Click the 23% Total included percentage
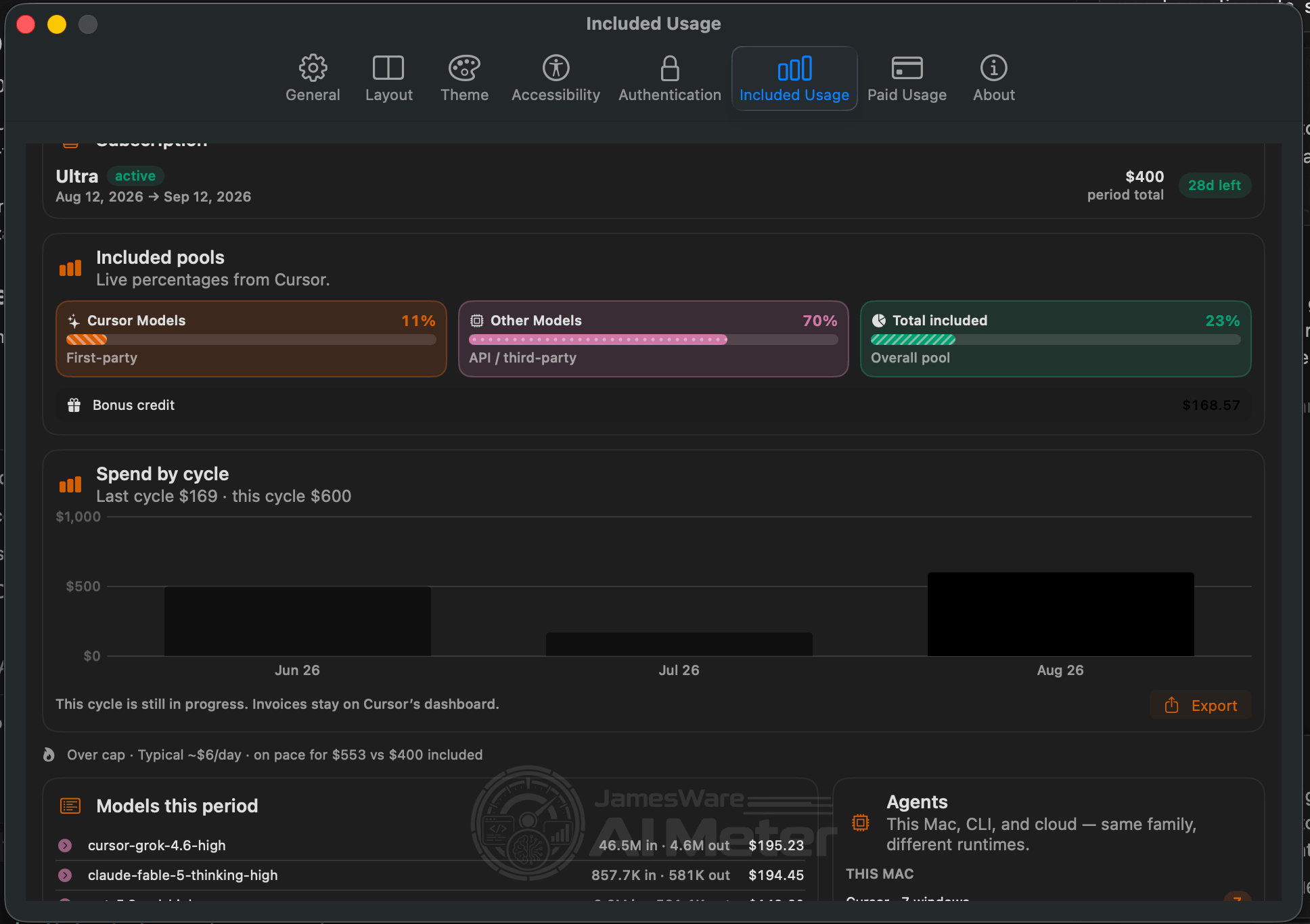Viewport: 1310px width, 924px height. [x=1223, y=321]
